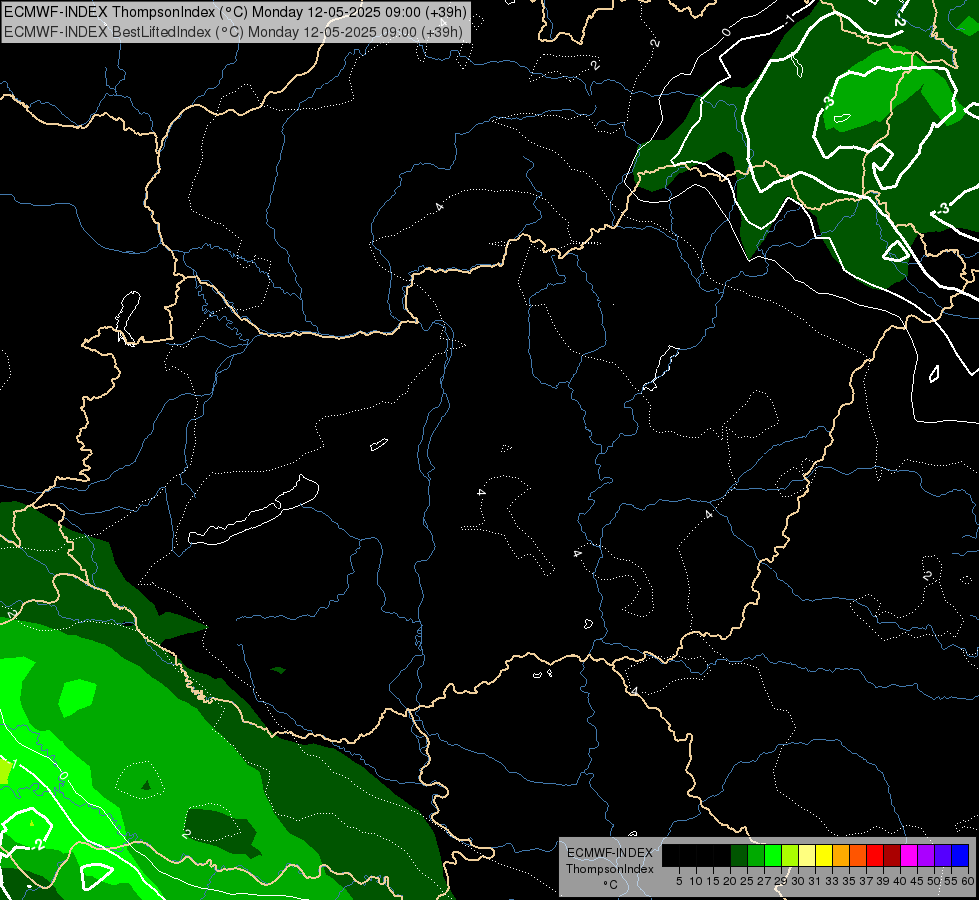Select the medium green 25–27 legend swatch
The height and width of the screenshot is (900, 979).
click(x=756, y=855)
